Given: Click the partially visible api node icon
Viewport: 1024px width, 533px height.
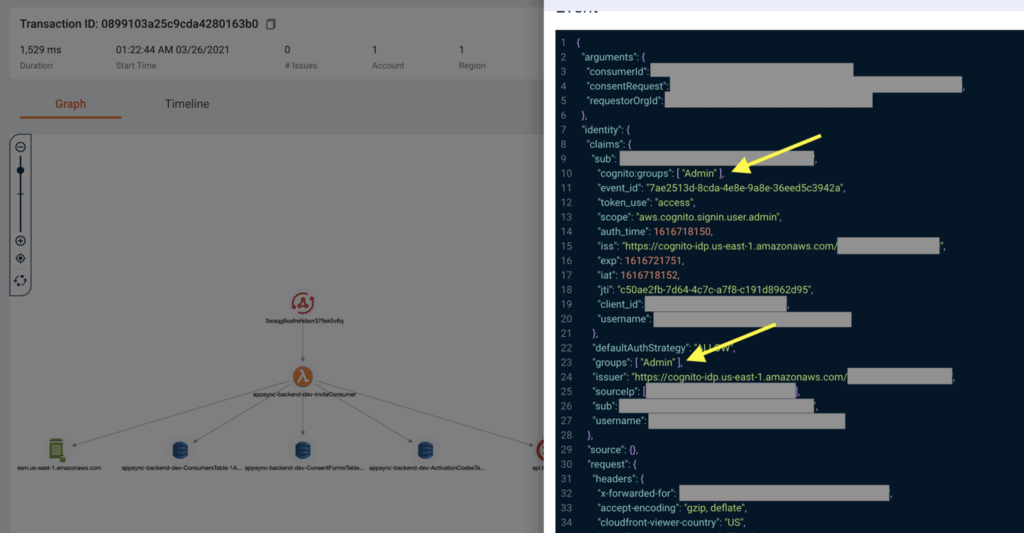Looking at the screenshot, I should point(540,450).
